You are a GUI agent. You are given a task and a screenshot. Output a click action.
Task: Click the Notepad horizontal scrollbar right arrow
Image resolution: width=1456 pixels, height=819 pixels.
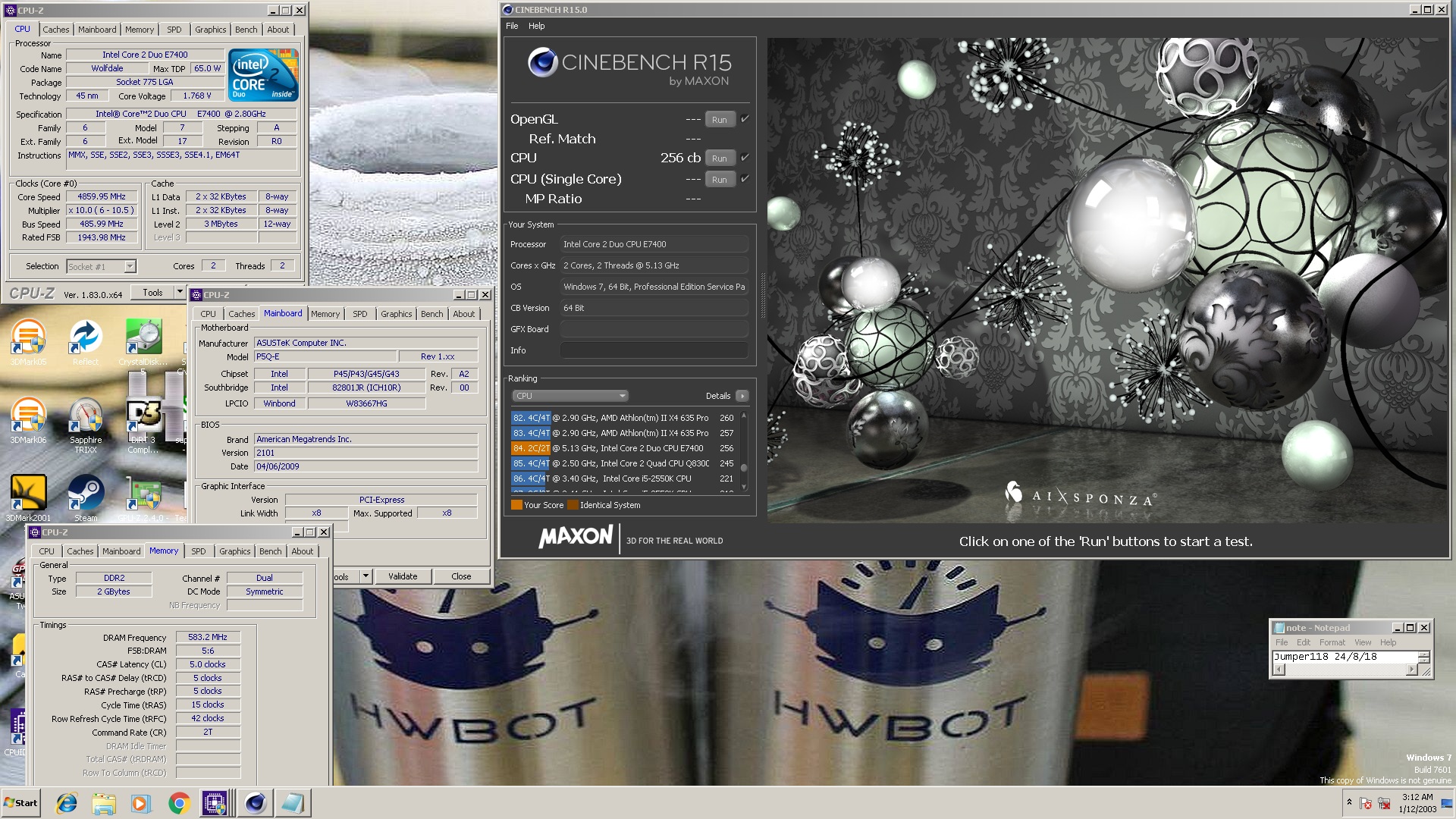(1411, 670)
